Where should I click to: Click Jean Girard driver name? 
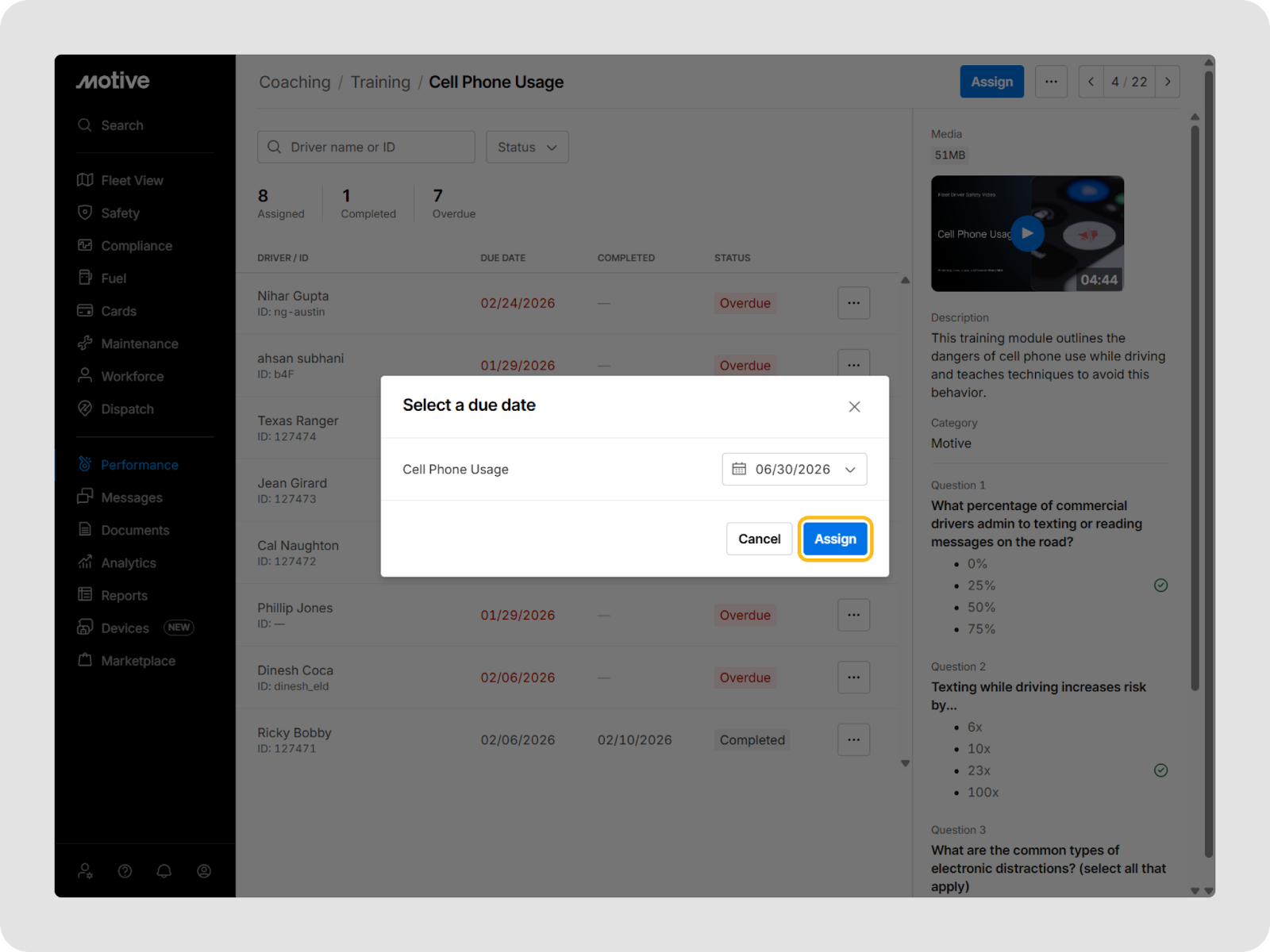coord(292,483)
